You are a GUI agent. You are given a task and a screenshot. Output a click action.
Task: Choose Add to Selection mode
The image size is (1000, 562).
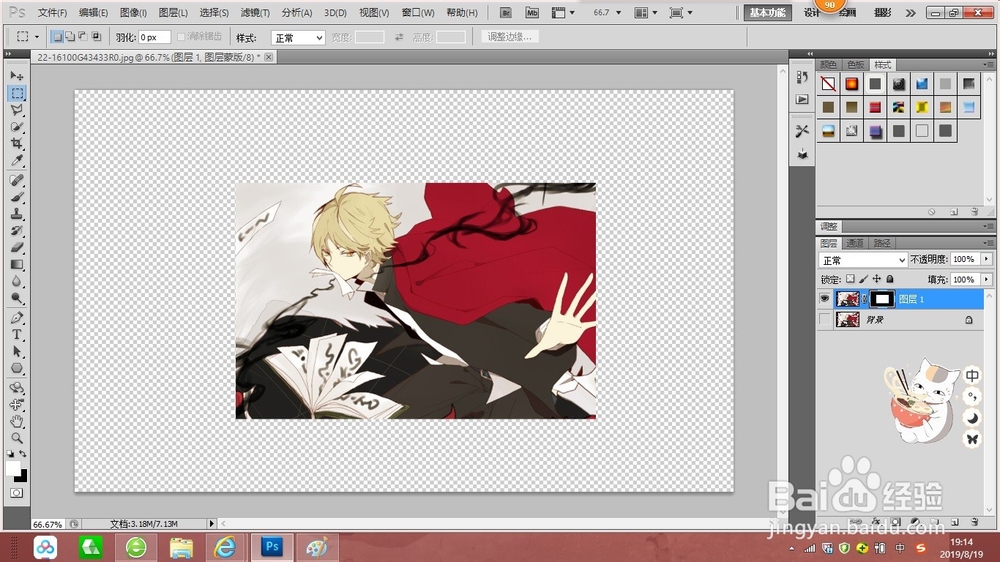point(70,37)
